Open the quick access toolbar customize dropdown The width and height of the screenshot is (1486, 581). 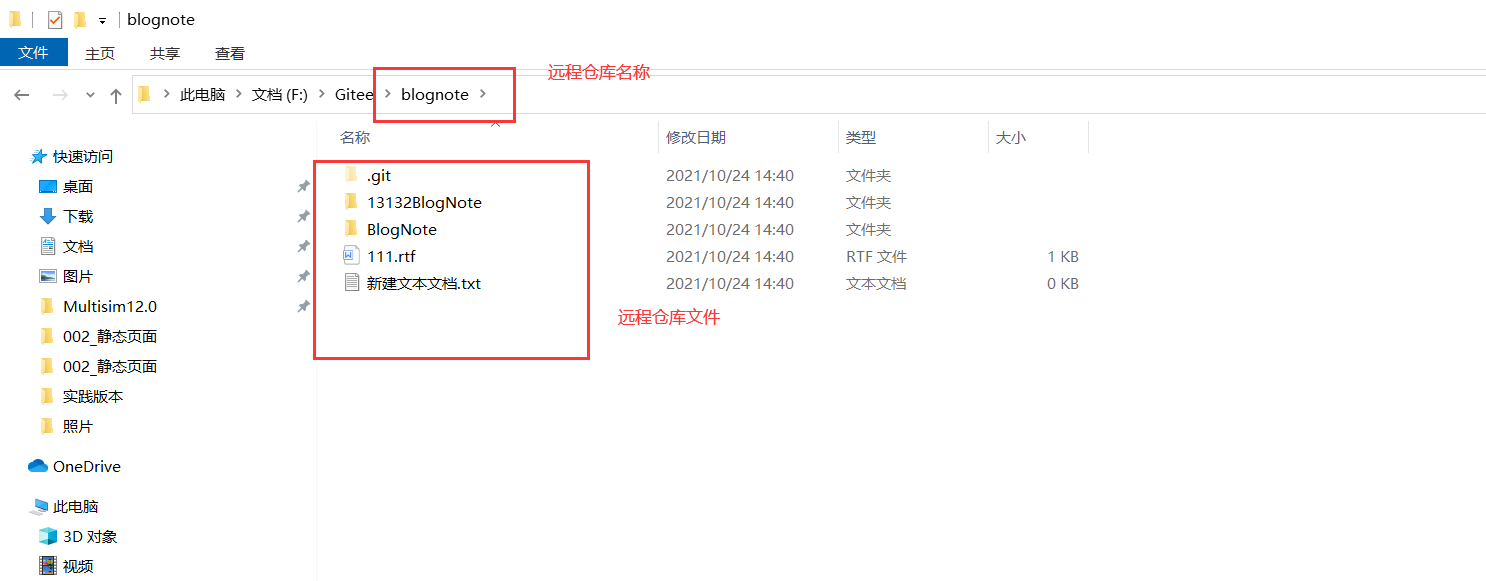click(102, 21)
